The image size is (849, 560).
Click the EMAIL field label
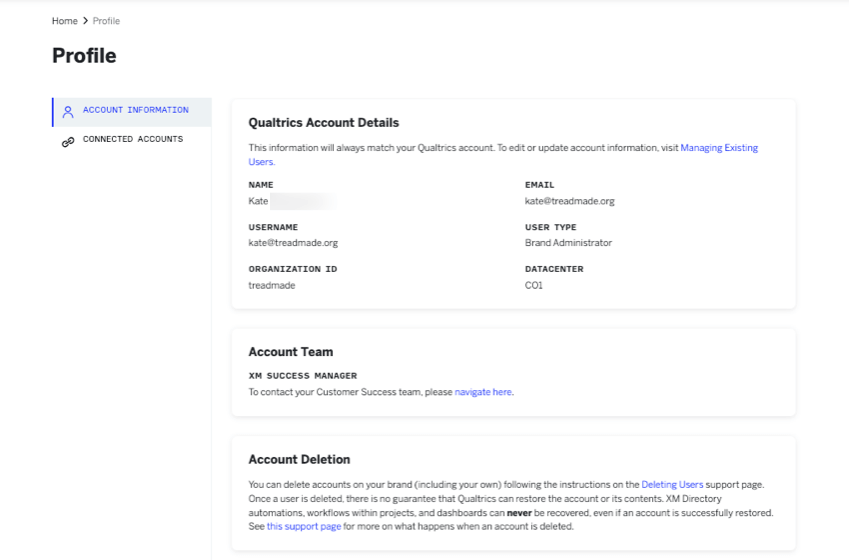coord(539,185)
